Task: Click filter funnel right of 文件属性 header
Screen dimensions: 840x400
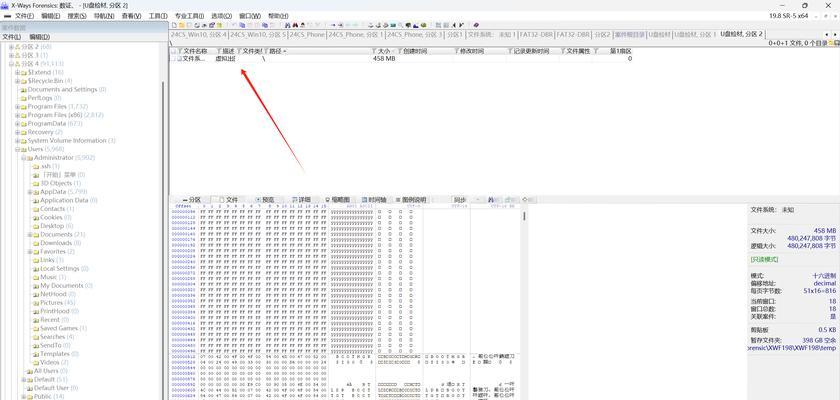Action: coord(596,51)
